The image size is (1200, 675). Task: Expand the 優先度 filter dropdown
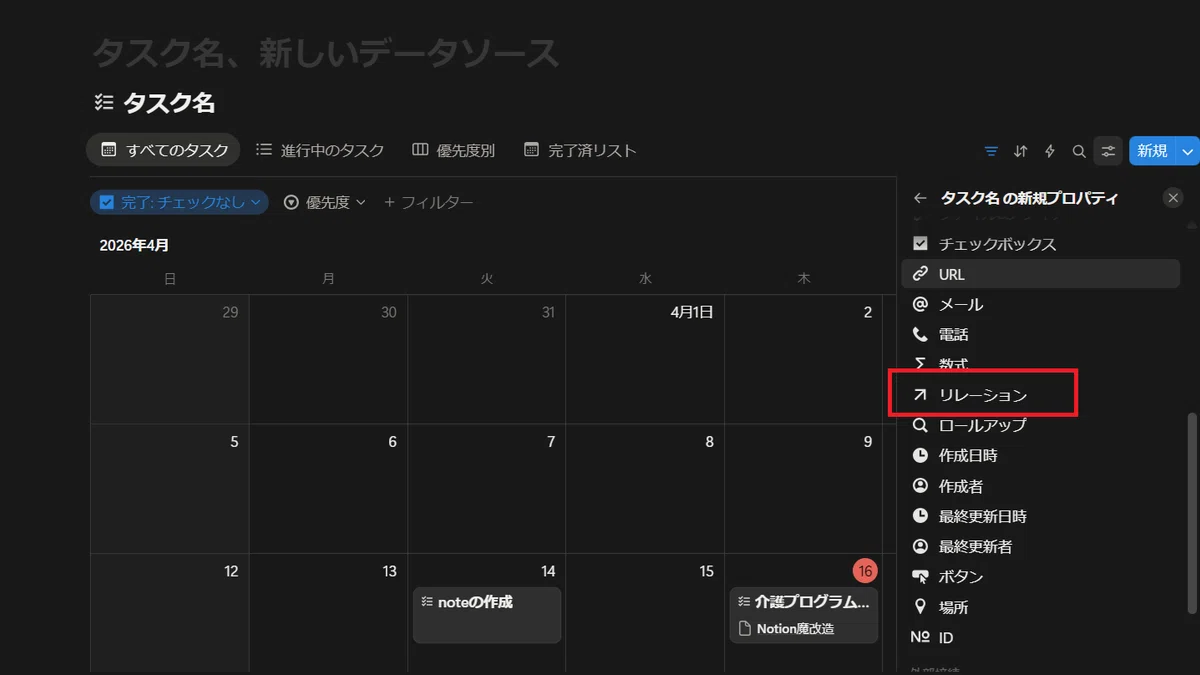click(325, 202)
